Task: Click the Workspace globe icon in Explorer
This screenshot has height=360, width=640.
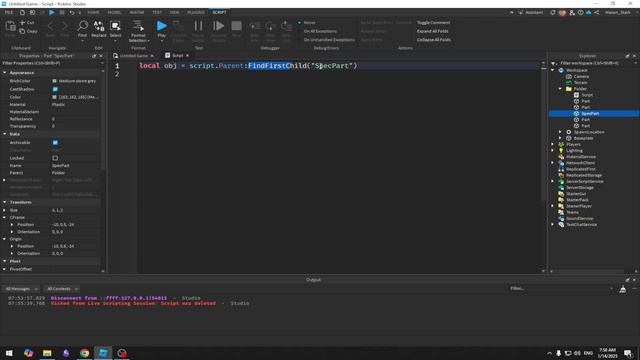Action: (561, 70)
